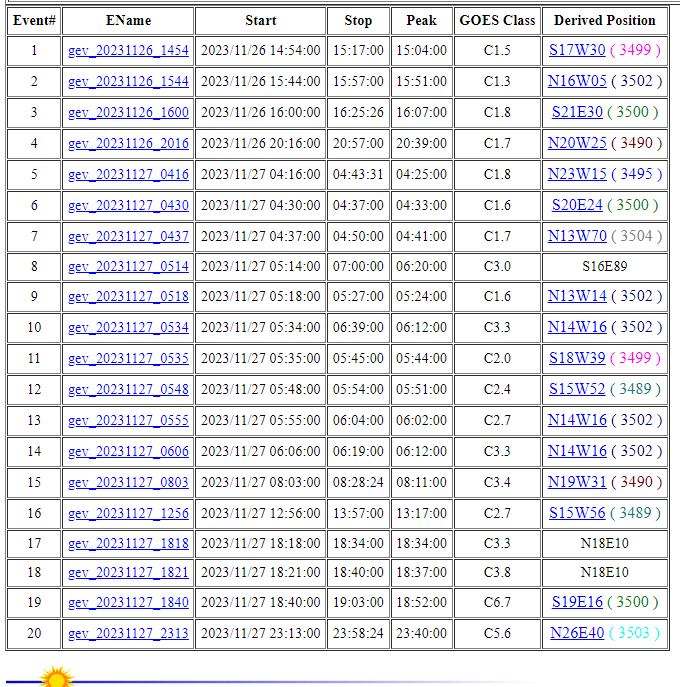Open event link gev_20231127_0535
The width and height of the screenshot is (680, 687).
click(128, 359)
